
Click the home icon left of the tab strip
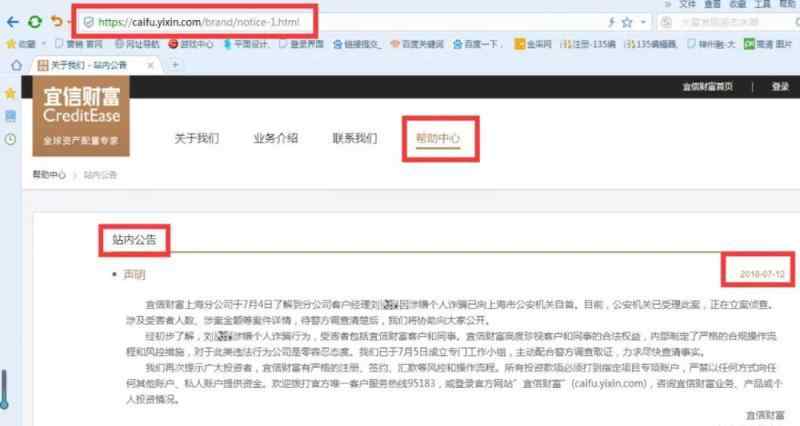[x=16, y=65]
